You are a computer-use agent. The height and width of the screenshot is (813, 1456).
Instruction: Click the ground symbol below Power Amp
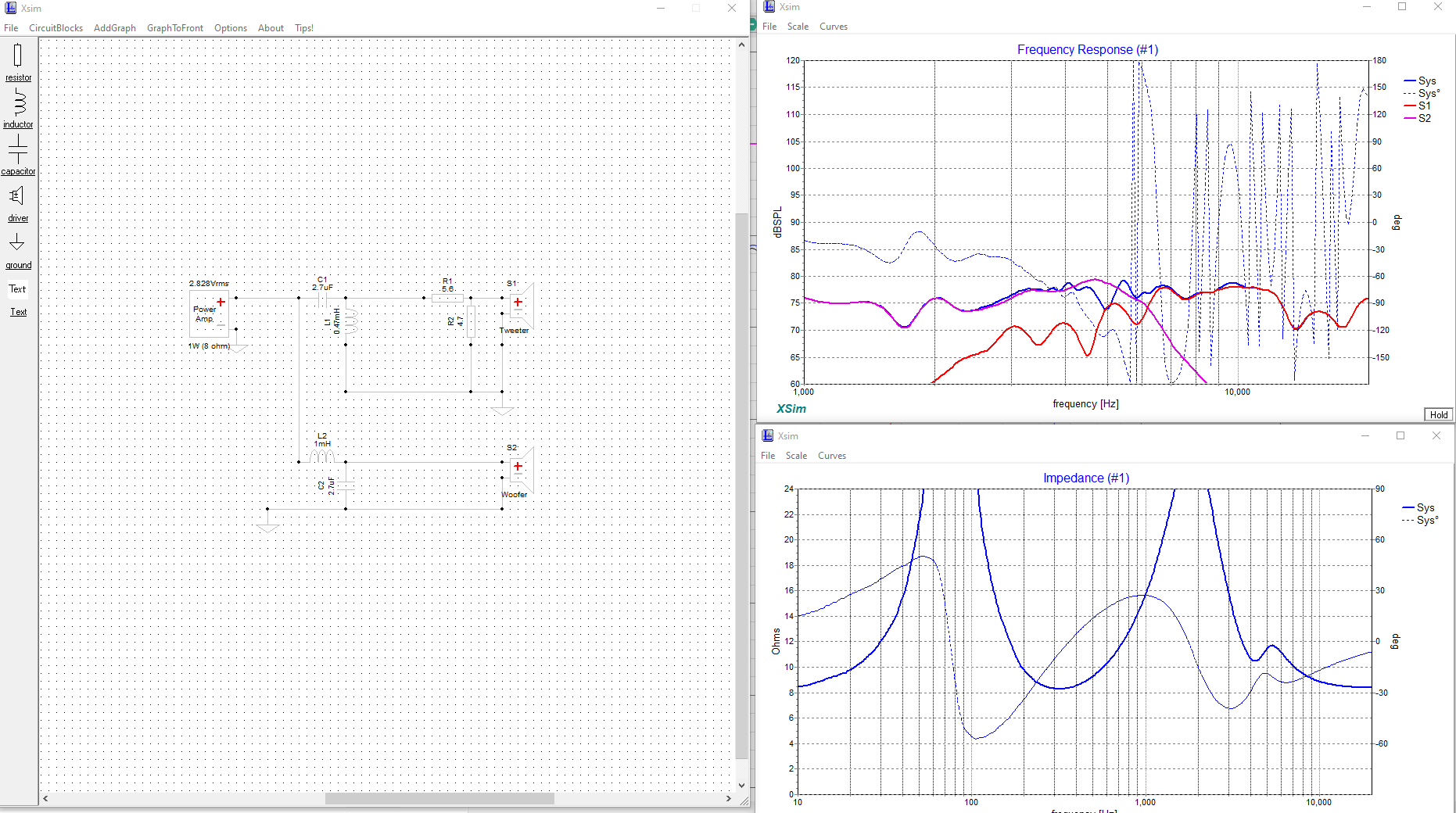[237, 349]
